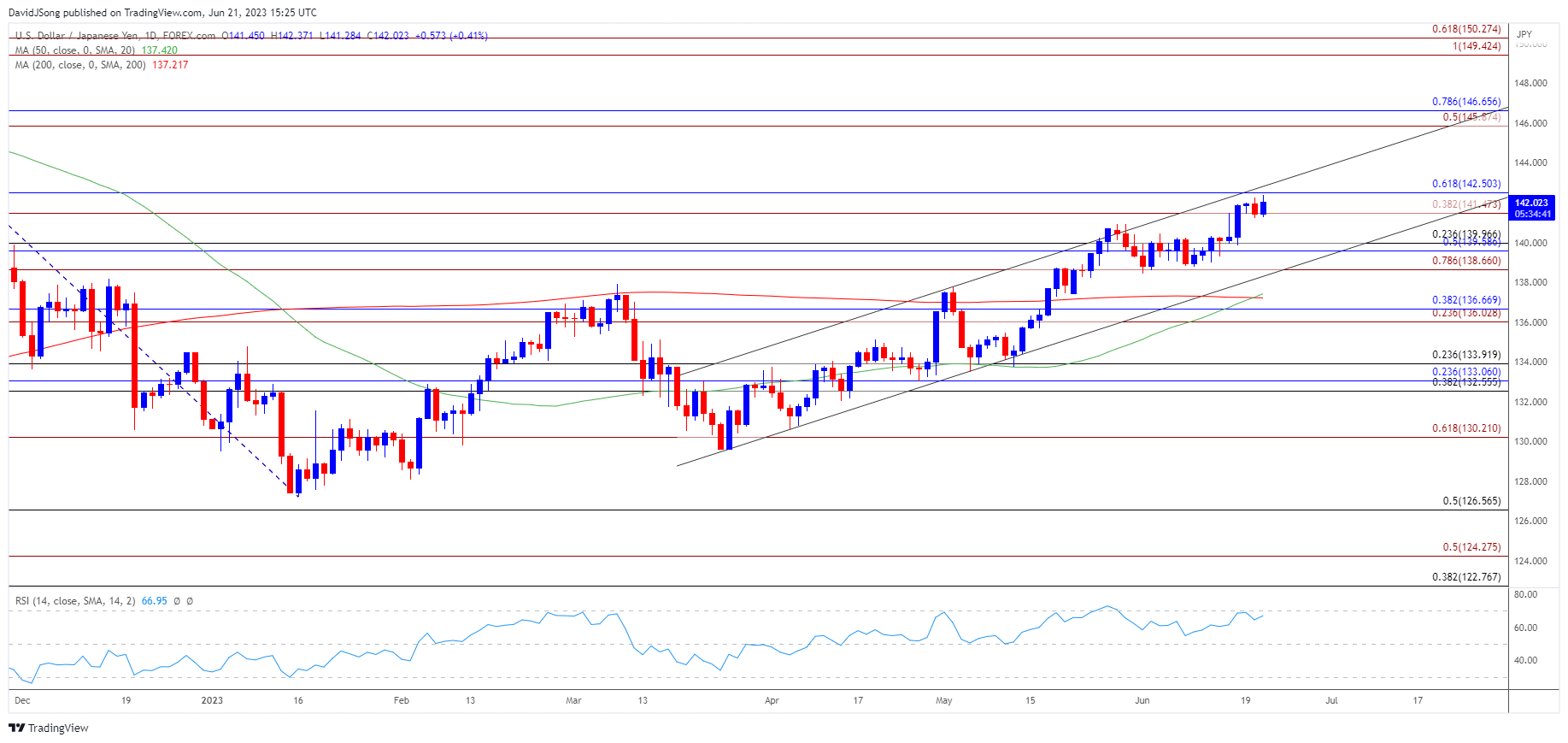Image resolution: width=1568 pixels, height=743 pixels.
Task: Click the 0.236(139.966) Fibonacci label
Action: (1466, 233)
